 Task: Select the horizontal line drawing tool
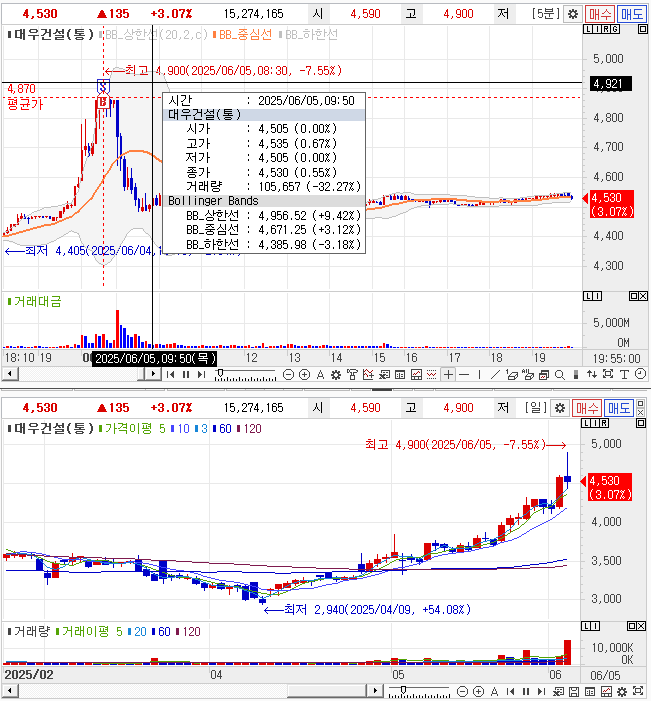tap(465, 375)
